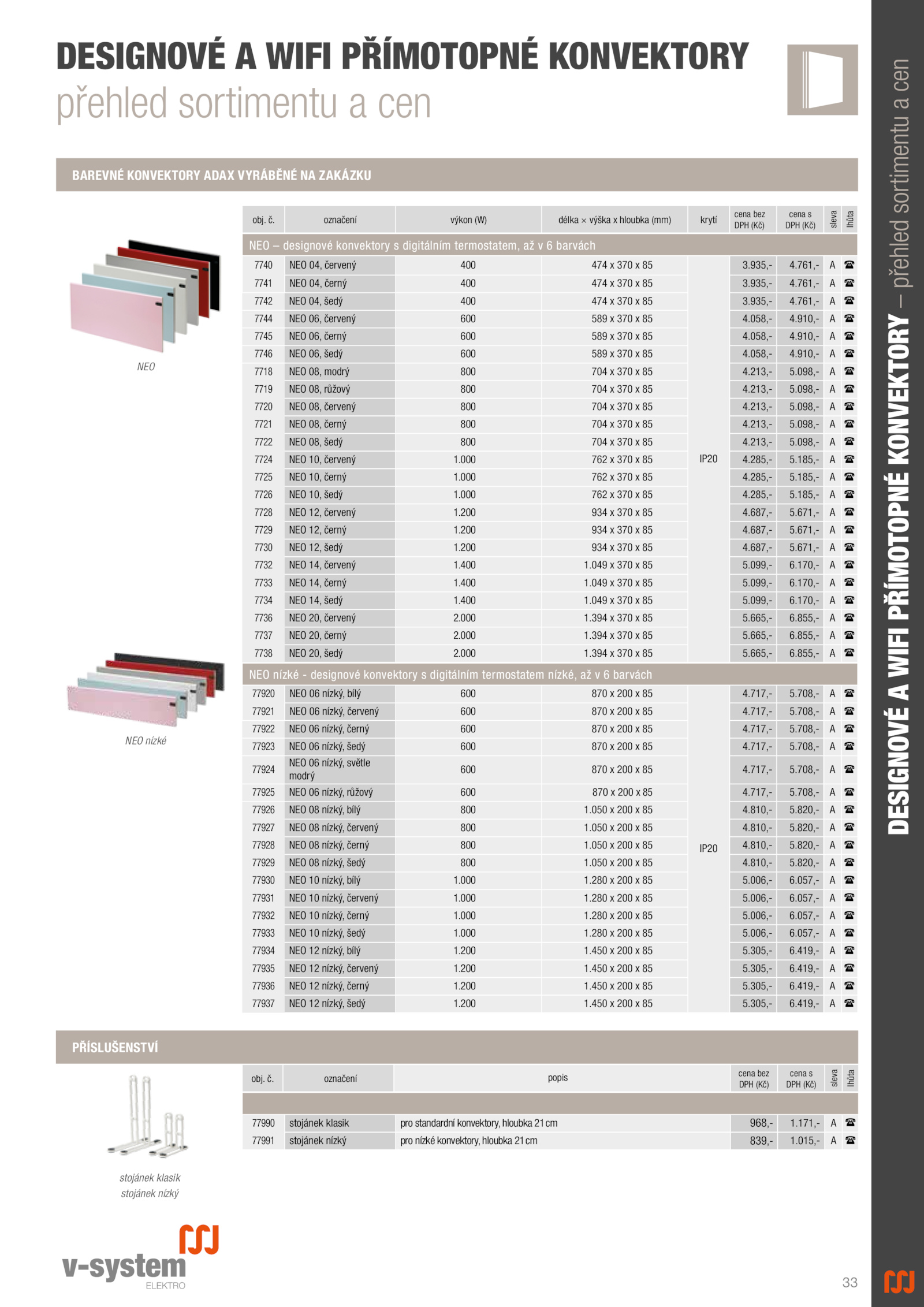Click the phone icon in row 7724
Screen dimensions: 924x1307
coord(849,459)
